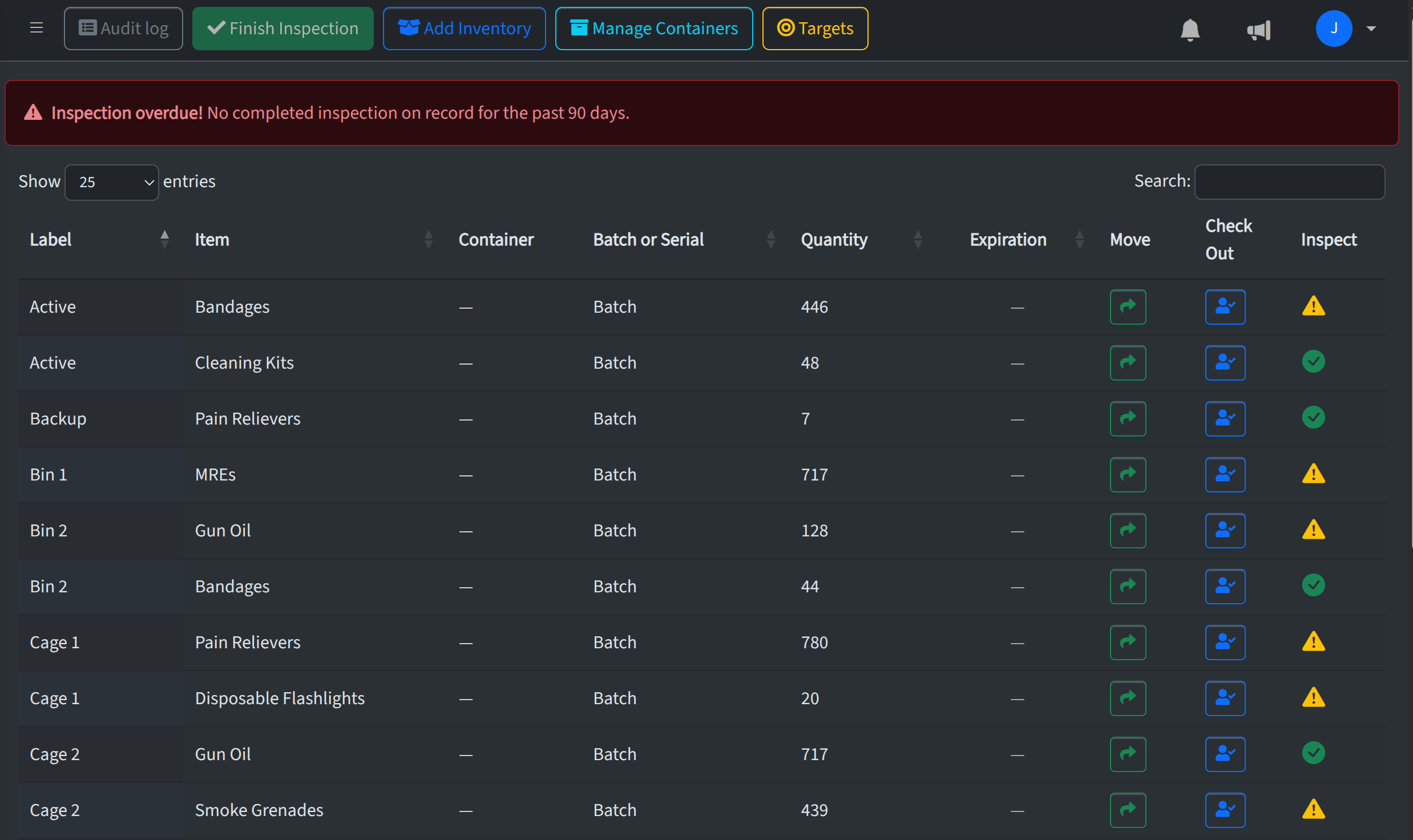This screenshot has height=840, width=1413.
Task: Click the blue J user avatar
Action: click(1334, 29)
